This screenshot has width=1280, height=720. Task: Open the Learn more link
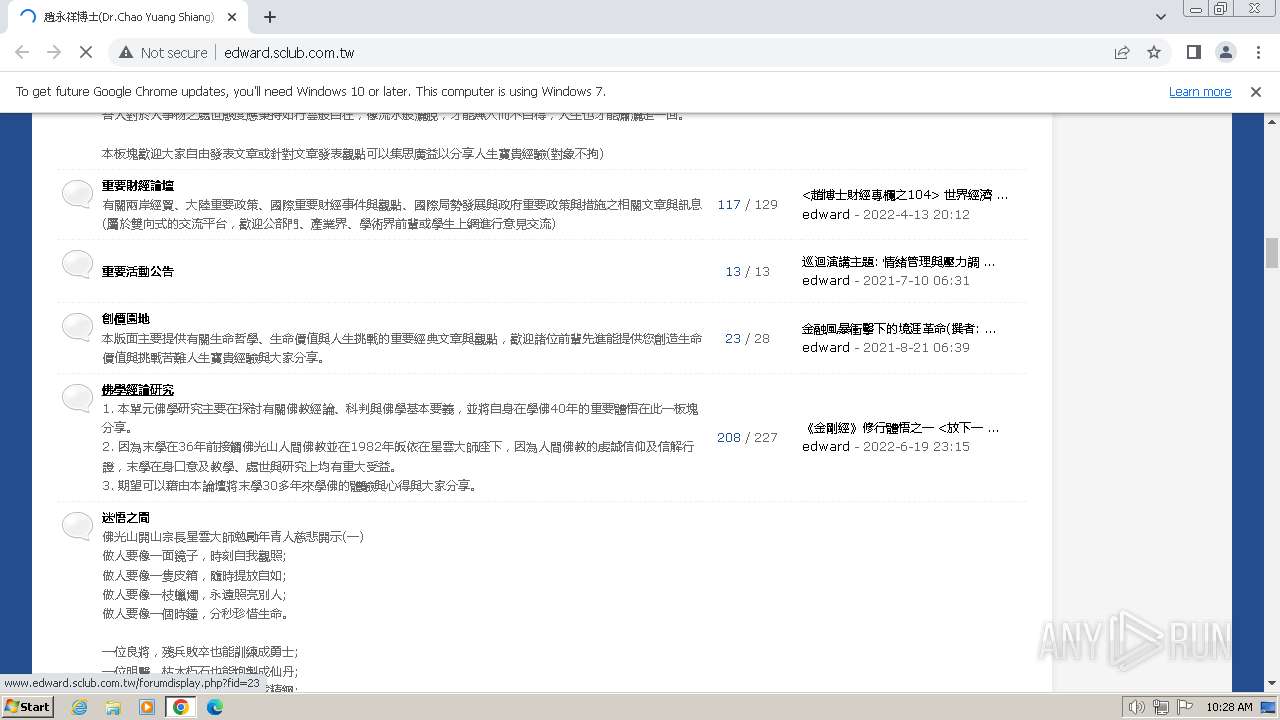tap(1200, 91)
